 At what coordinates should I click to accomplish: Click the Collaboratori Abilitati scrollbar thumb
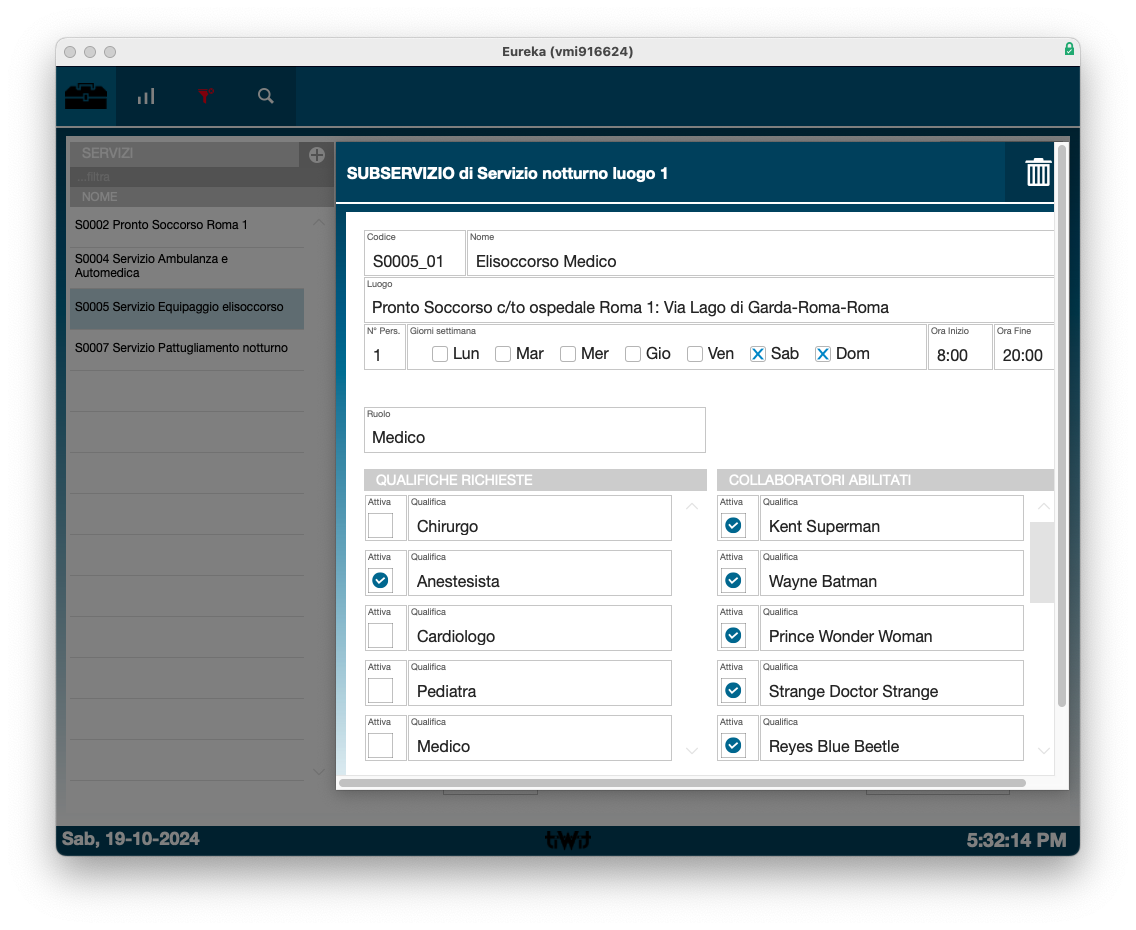[x=1042, y=562]
